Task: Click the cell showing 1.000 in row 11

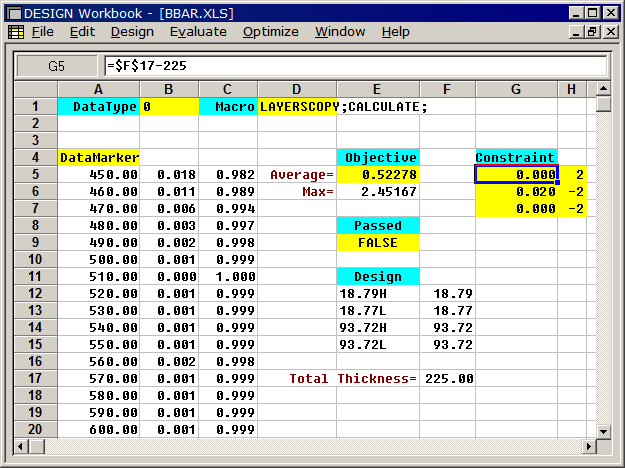Action: 228,276
